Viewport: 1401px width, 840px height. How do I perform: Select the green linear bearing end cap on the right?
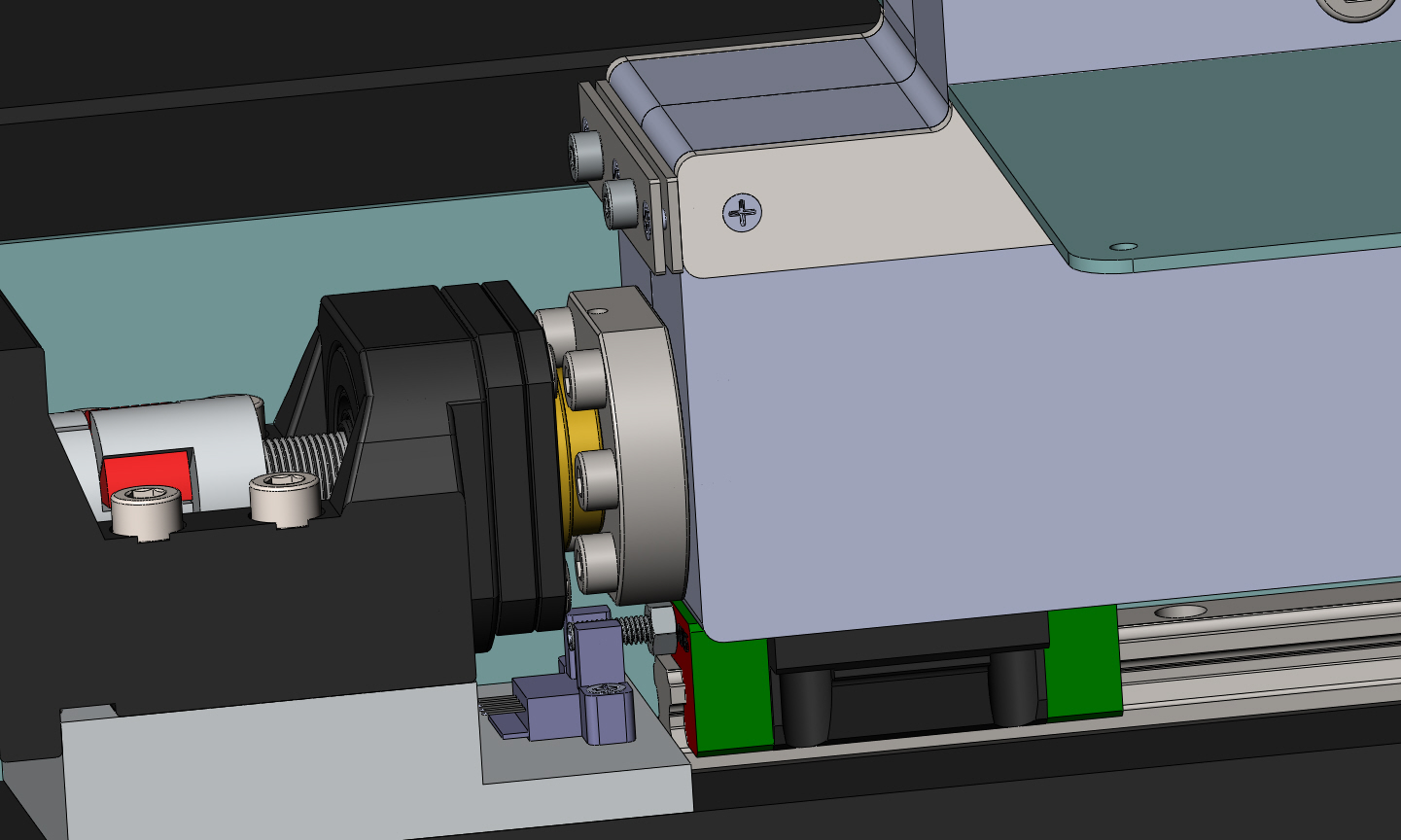pyautogui.click(x=1083, y=662)
